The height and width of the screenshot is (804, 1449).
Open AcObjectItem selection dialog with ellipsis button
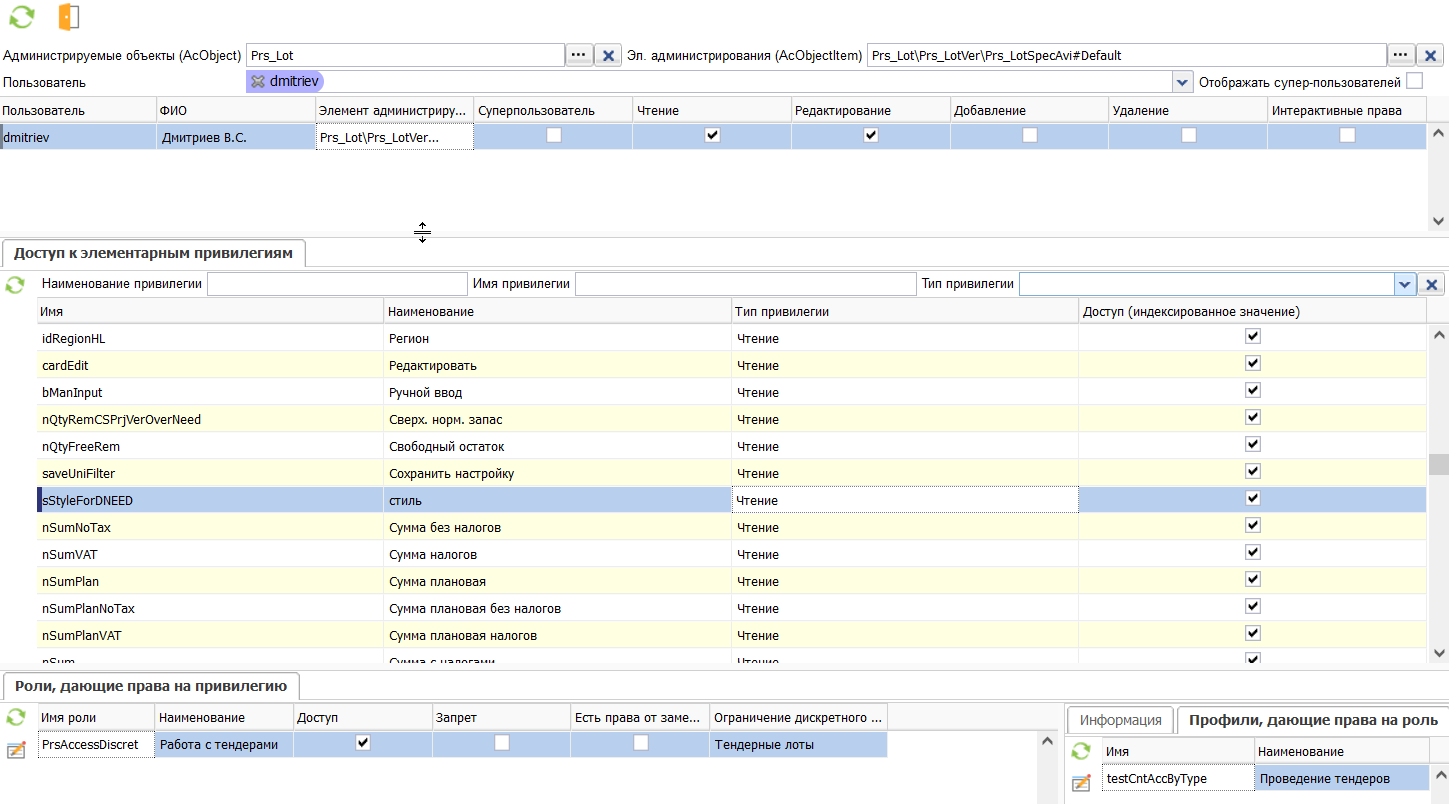click(1400, 56)
